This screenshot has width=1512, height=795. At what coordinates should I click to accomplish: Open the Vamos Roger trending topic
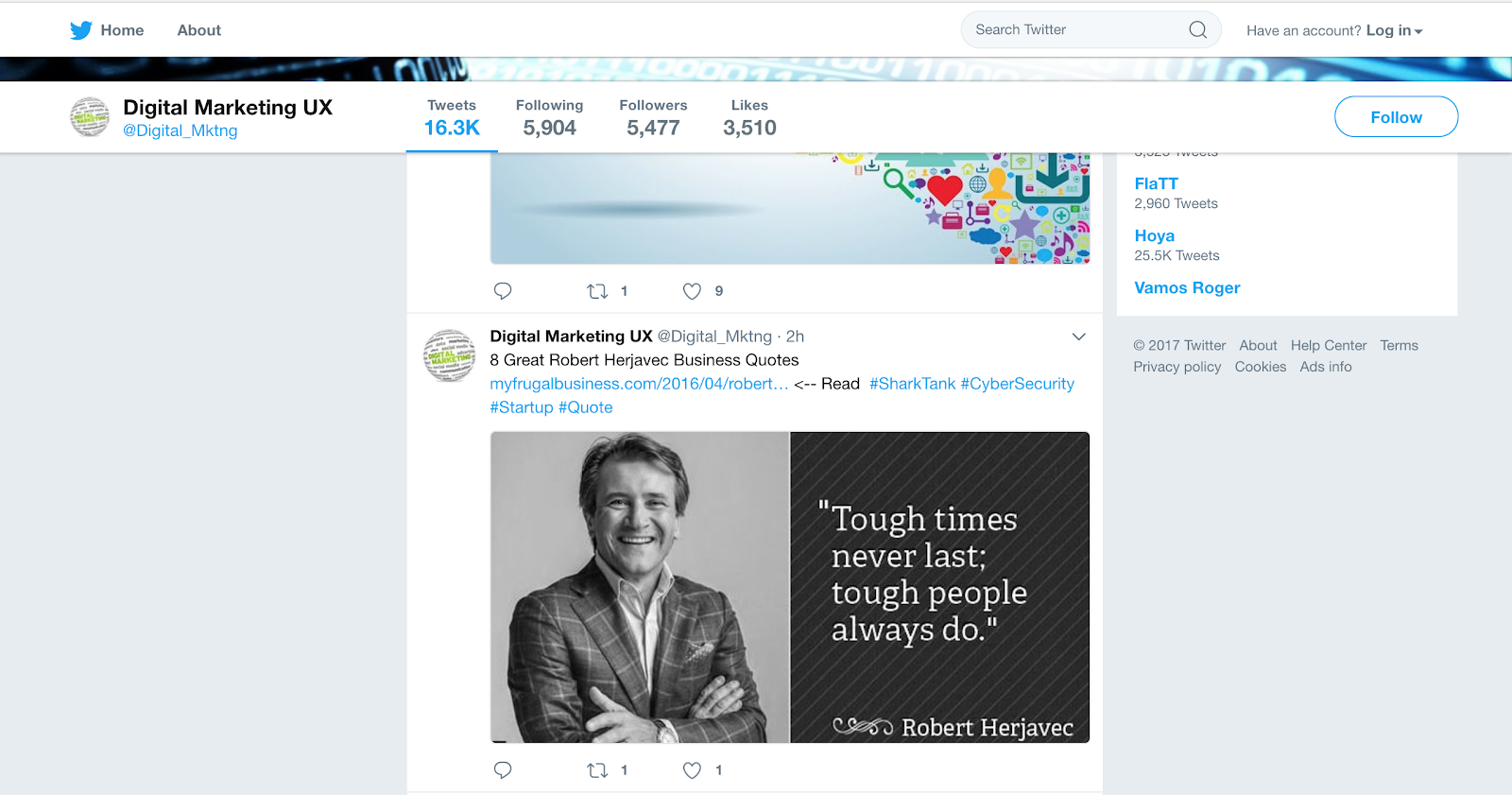click(1187, 287)
